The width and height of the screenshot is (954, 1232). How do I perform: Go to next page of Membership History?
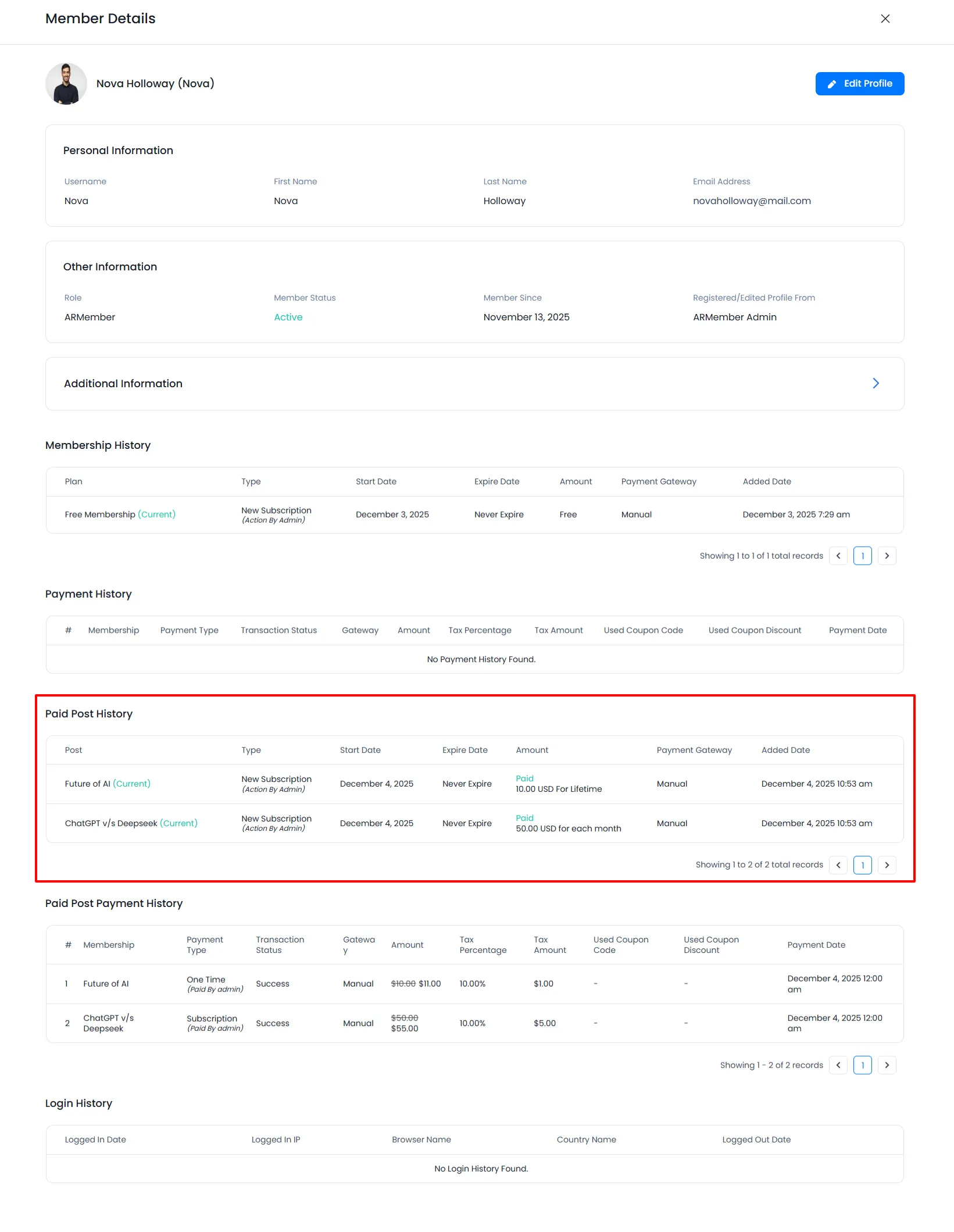point(887,555)
